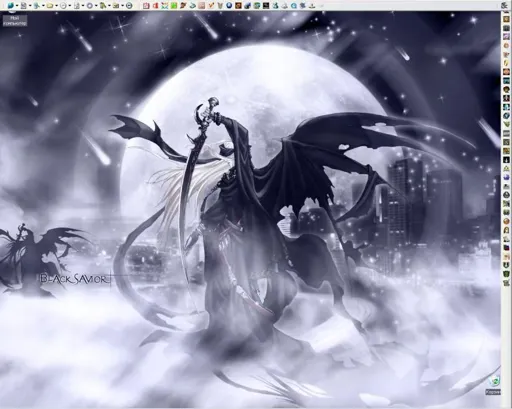This screenshot has height=409, width=512.
Task: Click the blue sphere icon in top bar
Action: (x=229, y=6)
